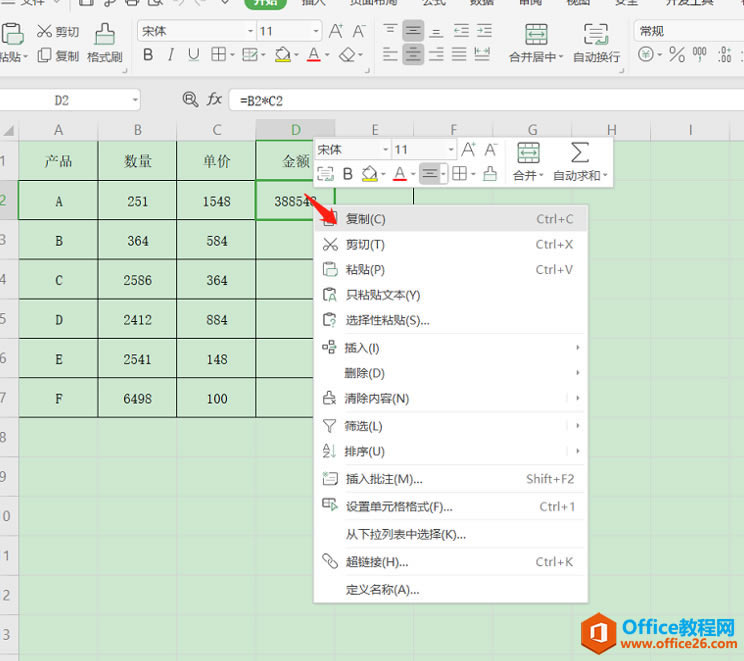Choose Paste (粘贴) in the context menu
The height and width of the screenshot is (661, 744).
pos(451,270)
